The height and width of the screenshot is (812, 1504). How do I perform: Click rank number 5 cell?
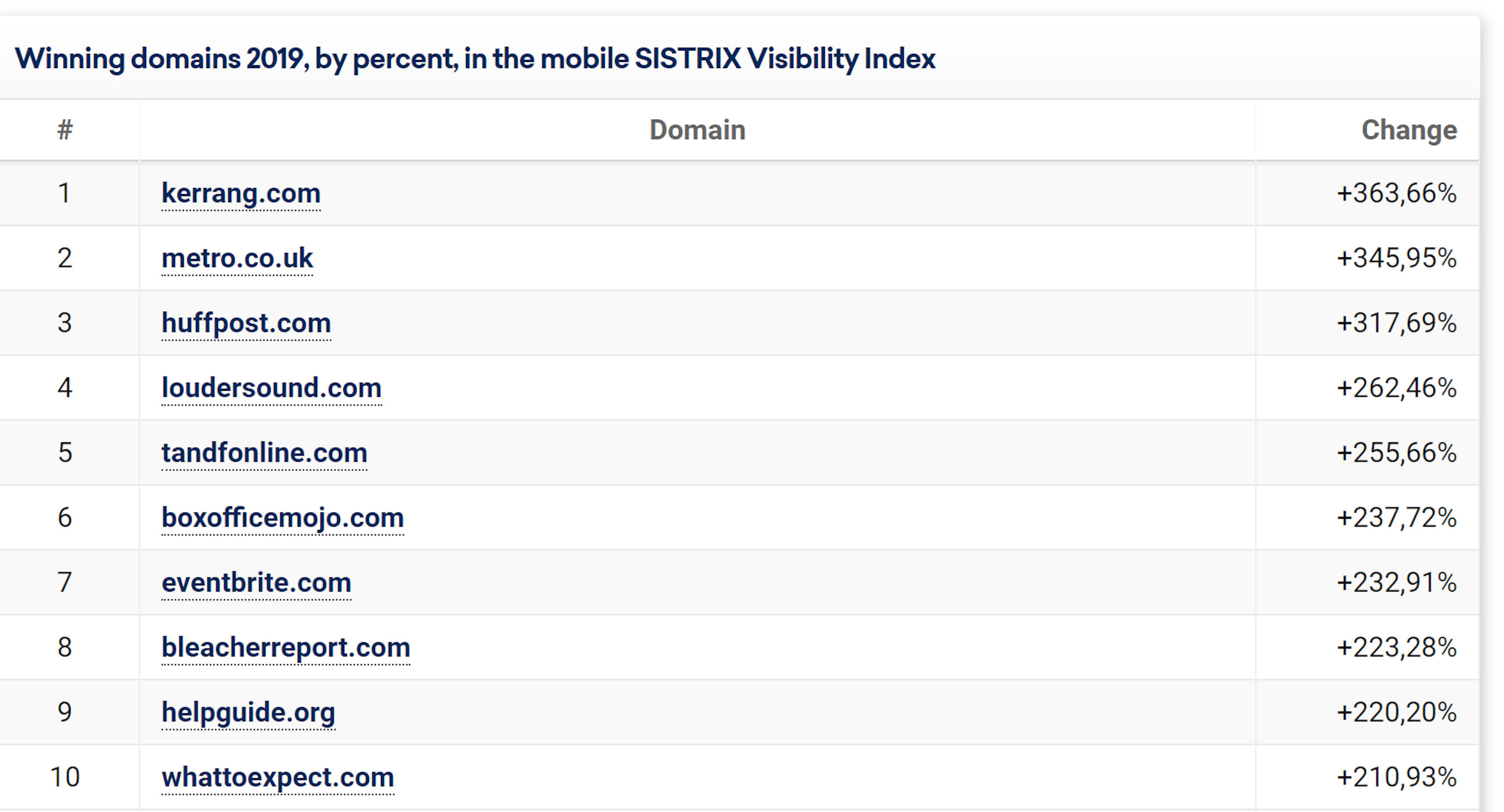tap(65, 452)
